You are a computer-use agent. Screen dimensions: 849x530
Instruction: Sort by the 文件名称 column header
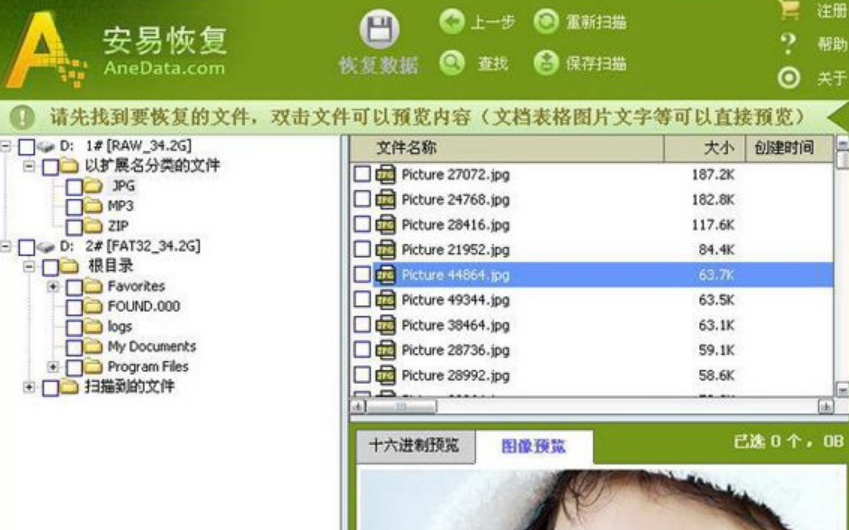507,148
